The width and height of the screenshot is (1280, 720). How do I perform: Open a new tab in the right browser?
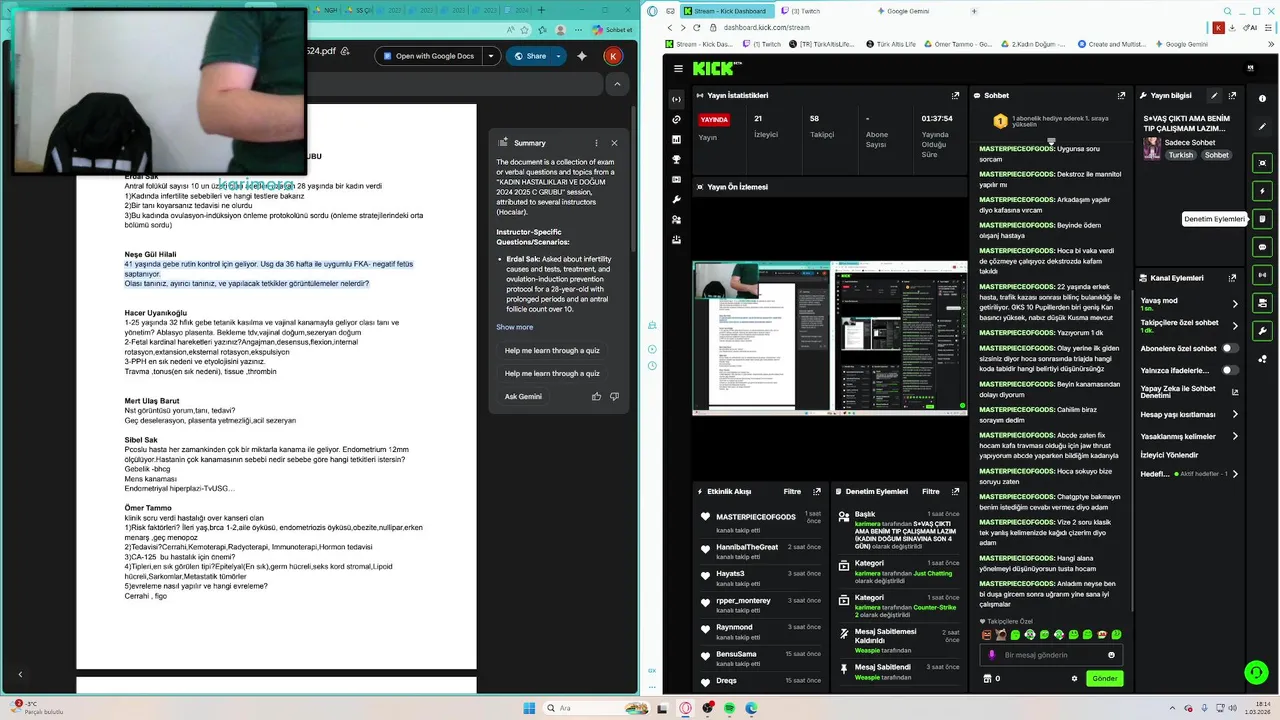[x=975, y=11]
